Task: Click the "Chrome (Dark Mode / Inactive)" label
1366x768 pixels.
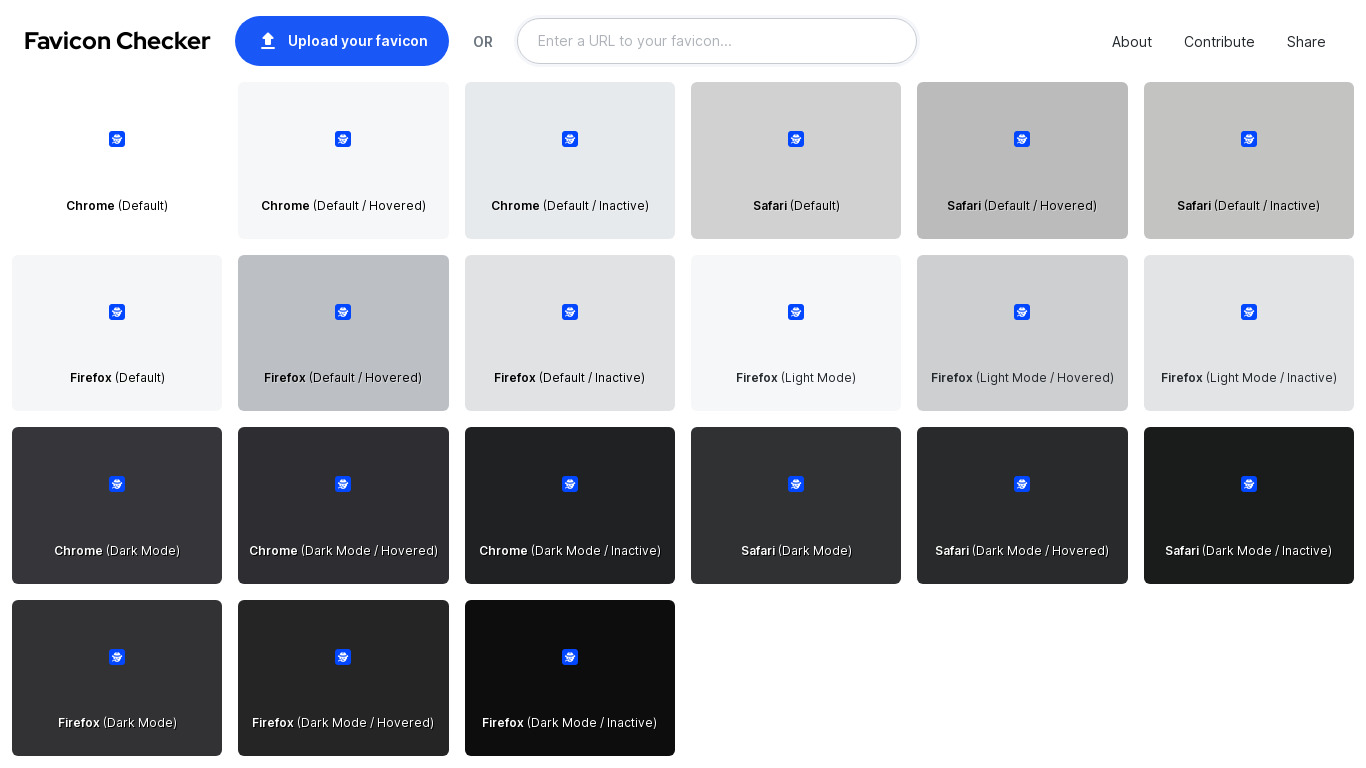Action: tap(570, 551)
